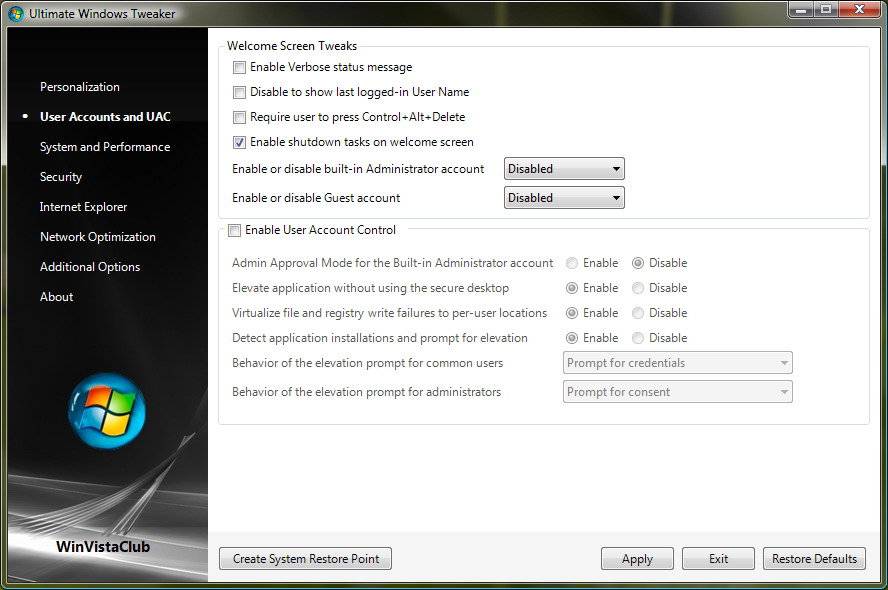
Task: Uncheck Enable shutdown tasks on welcome screen
Action: [239, 142]
